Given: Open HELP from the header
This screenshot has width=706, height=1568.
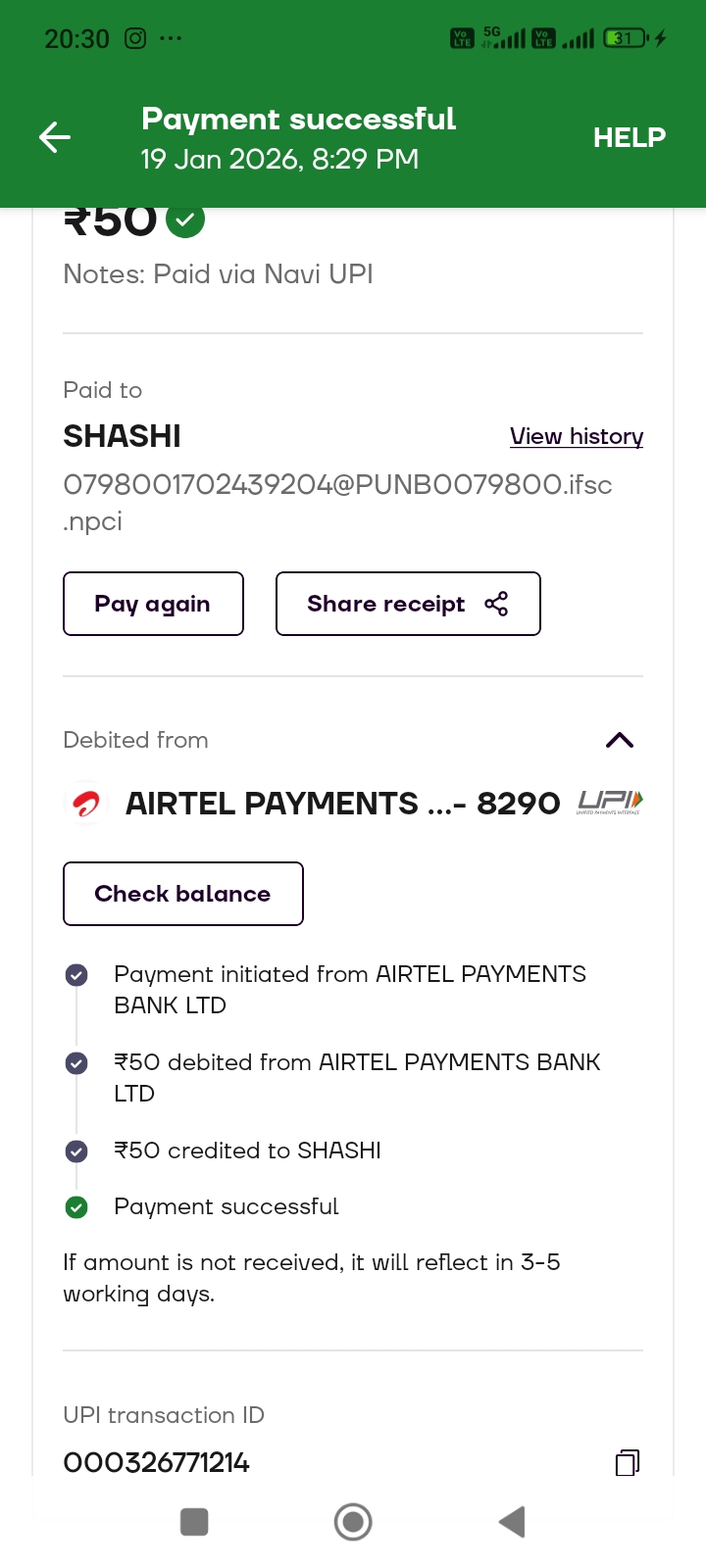Looking at the screenshot, I should tap(629, 137).
